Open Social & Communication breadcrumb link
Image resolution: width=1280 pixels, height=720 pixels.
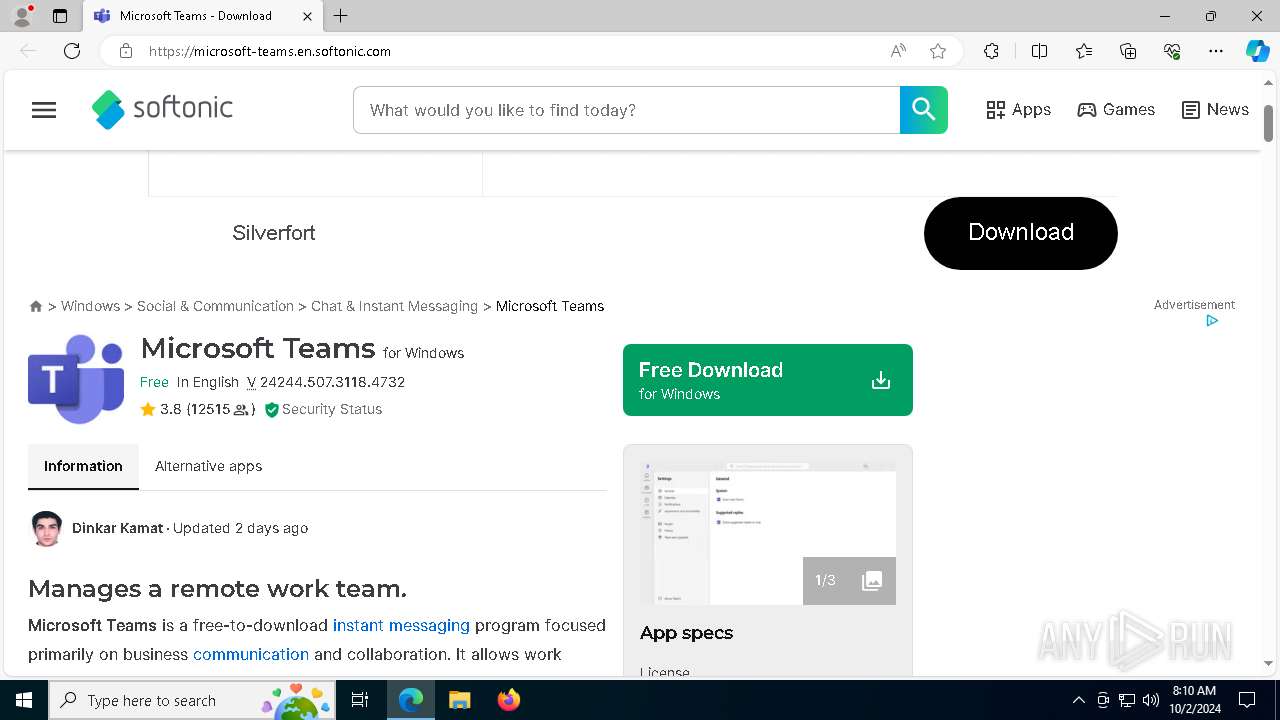tap(215, 306)
